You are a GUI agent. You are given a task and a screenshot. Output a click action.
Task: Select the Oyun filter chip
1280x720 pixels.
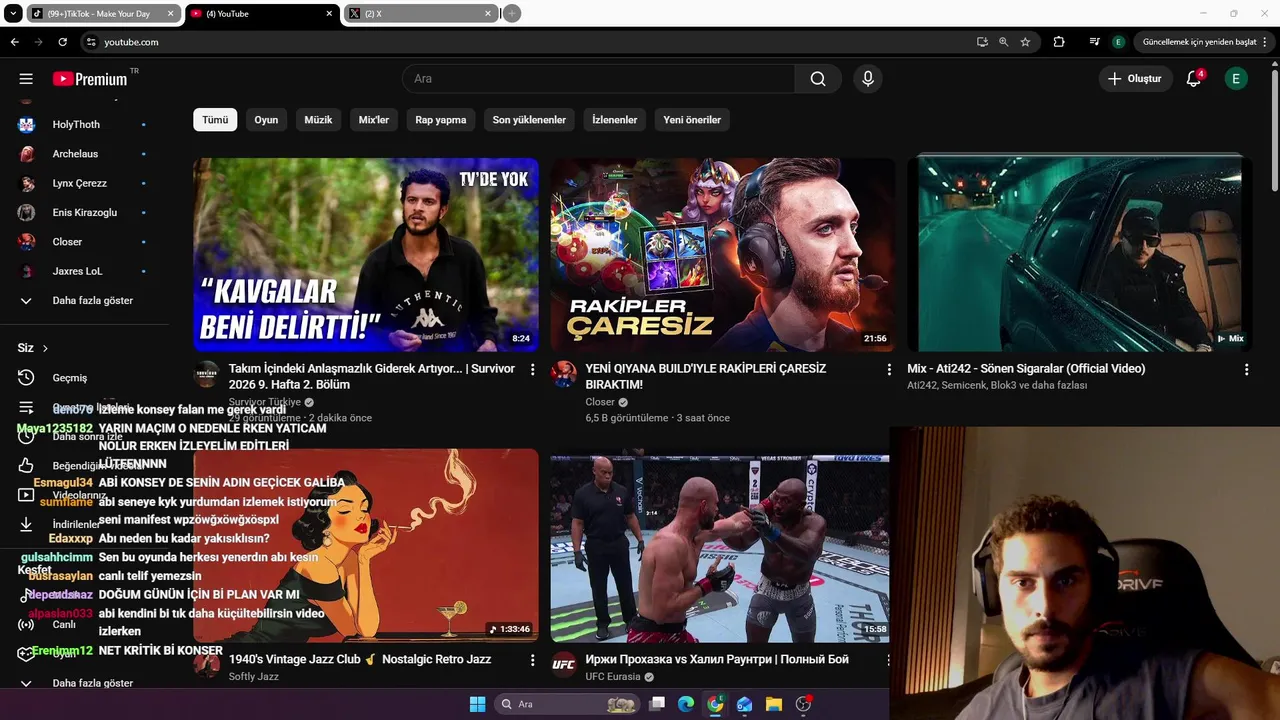[x=266, y=120]
